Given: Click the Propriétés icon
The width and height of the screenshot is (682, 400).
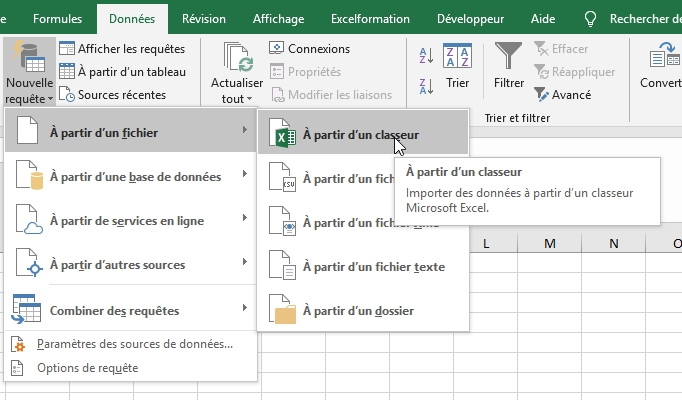Looking at the screenshot, I should (x=277, y=71).
